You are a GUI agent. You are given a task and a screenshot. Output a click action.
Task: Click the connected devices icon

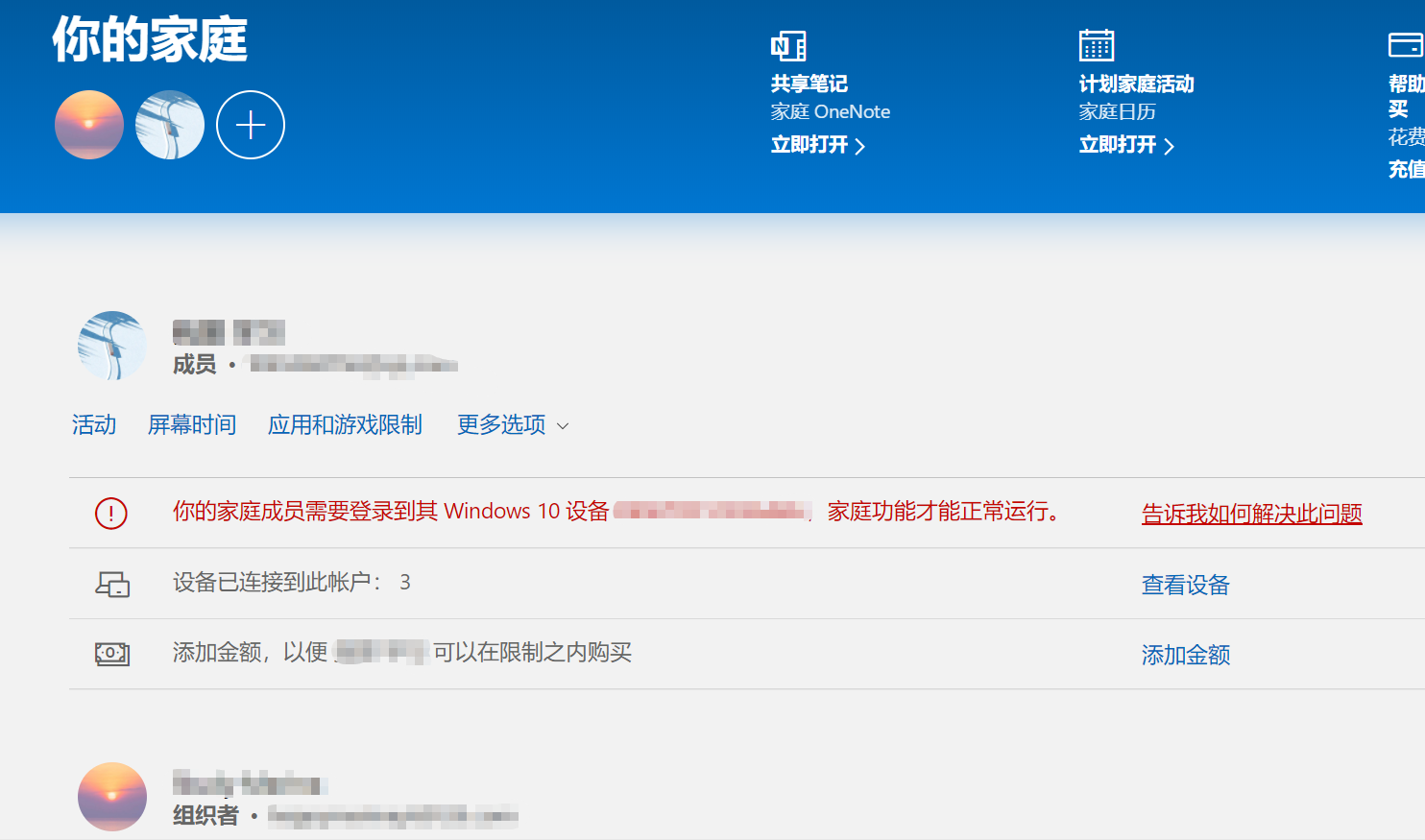pos(110,584)
